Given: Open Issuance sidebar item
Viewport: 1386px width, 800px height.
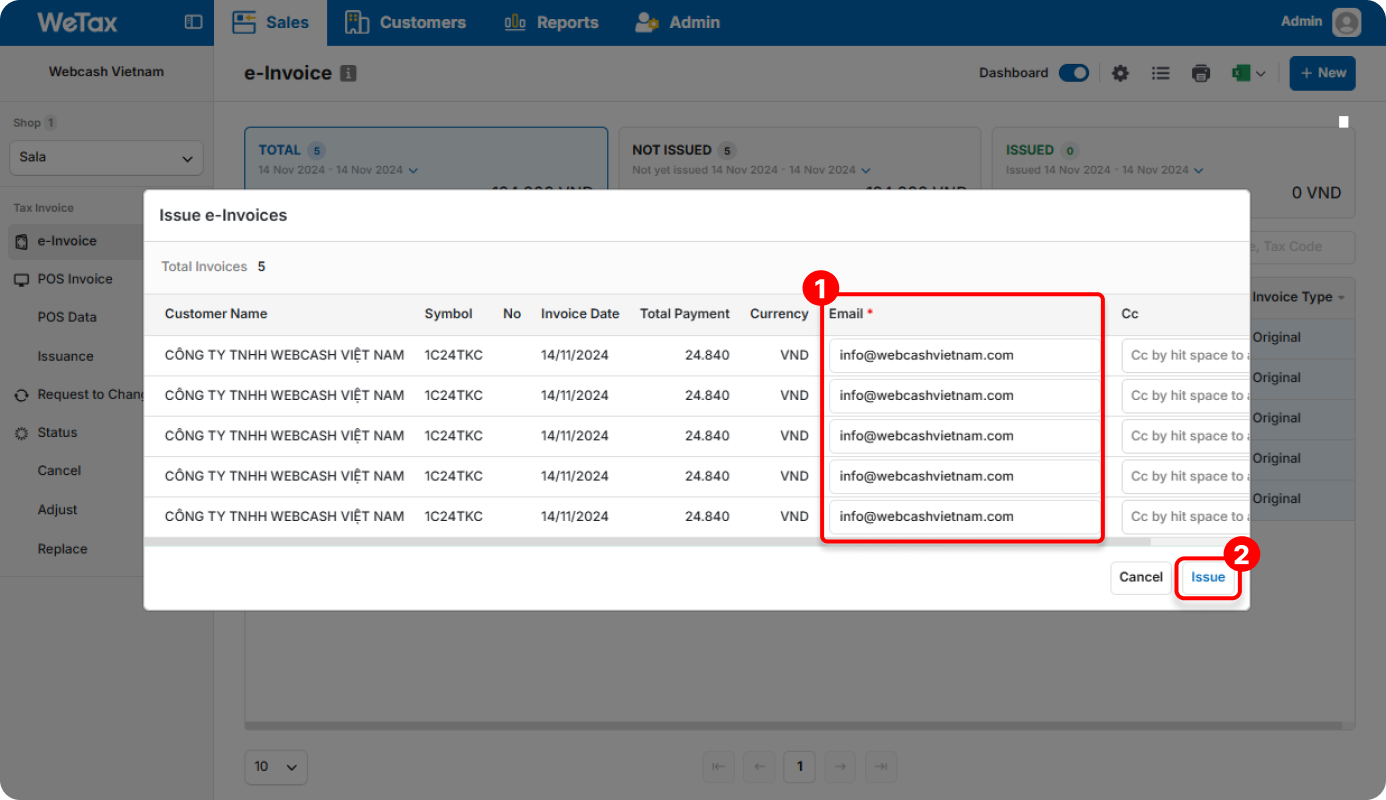Looking at the screenshot, I should 65,356.
